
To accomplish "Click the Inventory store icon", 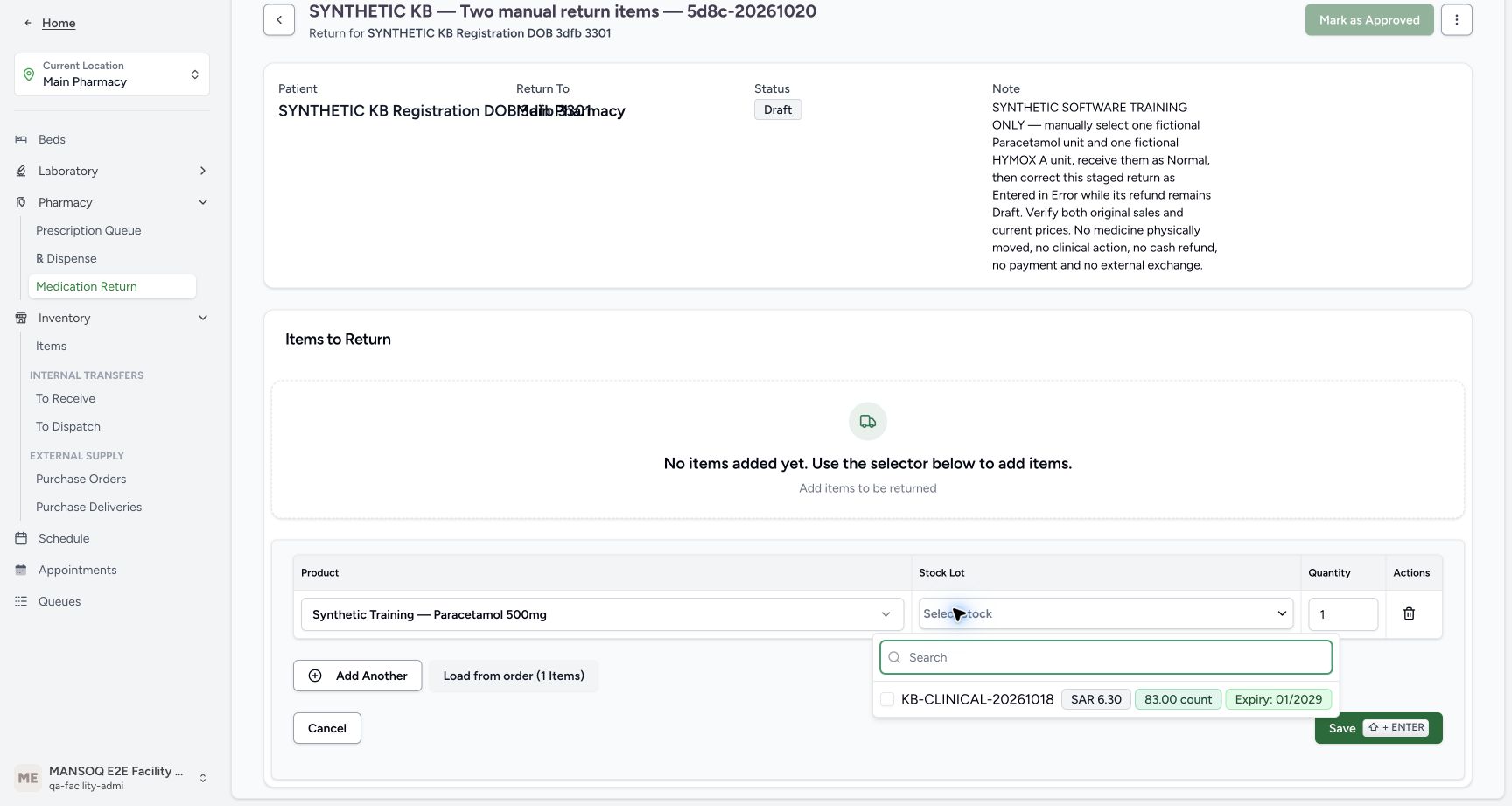I will tap(21, 318).
